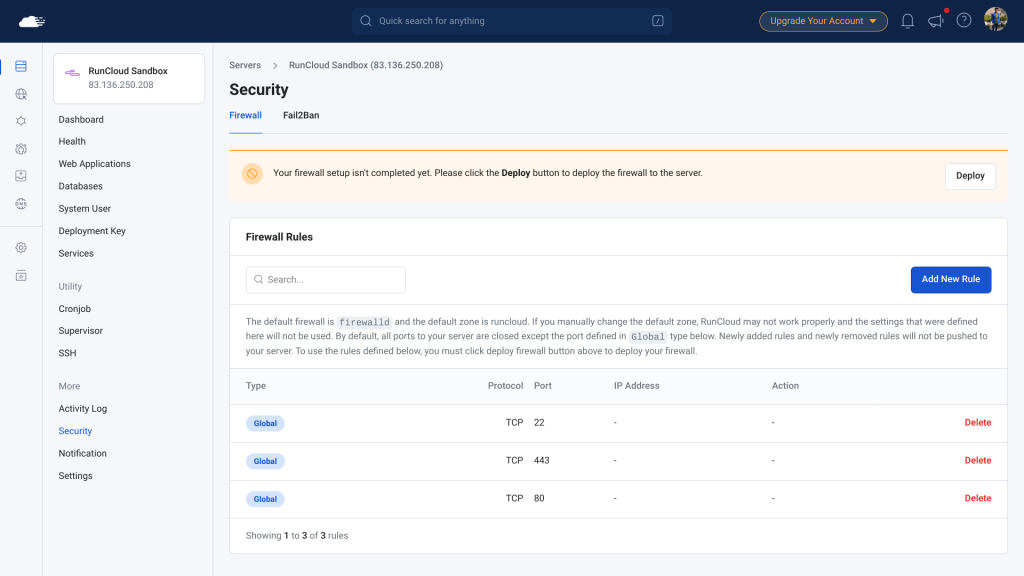Open Notification menu item
Viewport: 1024px width, 576px height.
tap(82, 453)
